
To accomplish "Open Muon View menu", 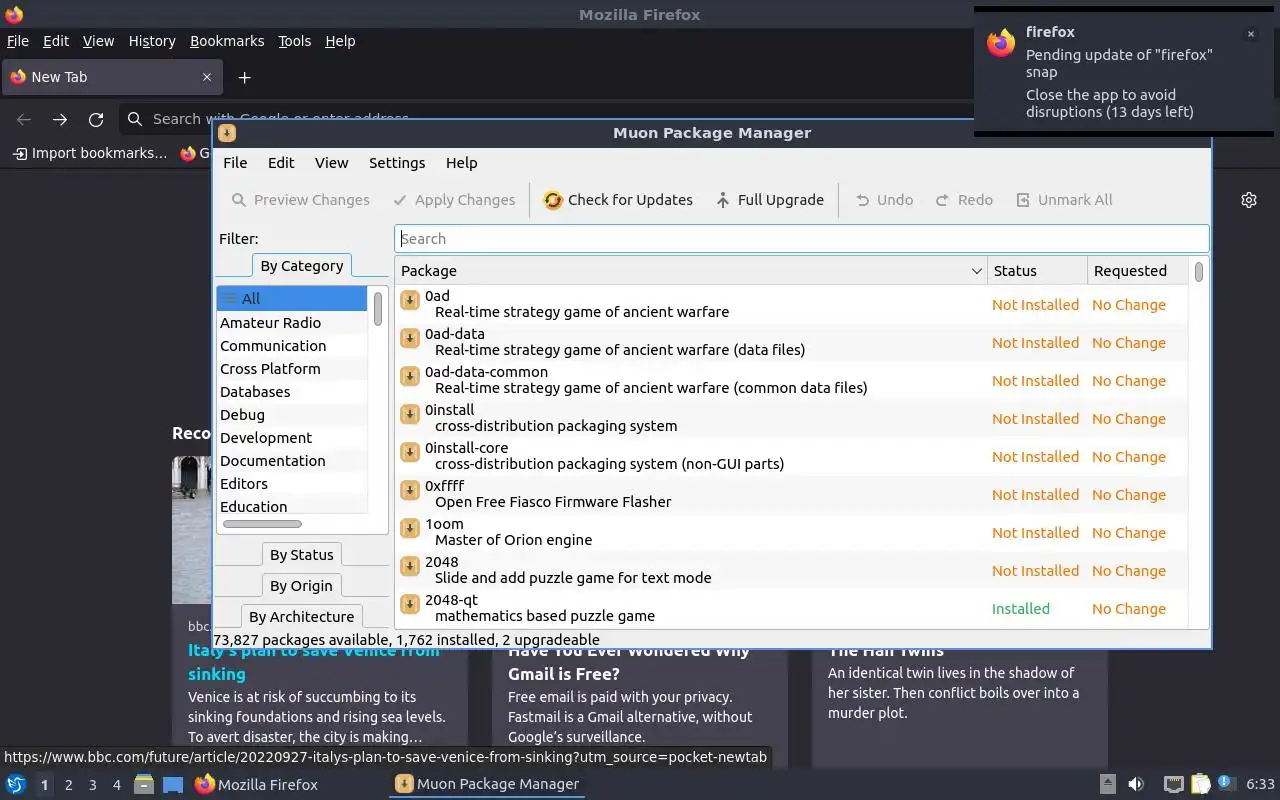I will 331,163.
